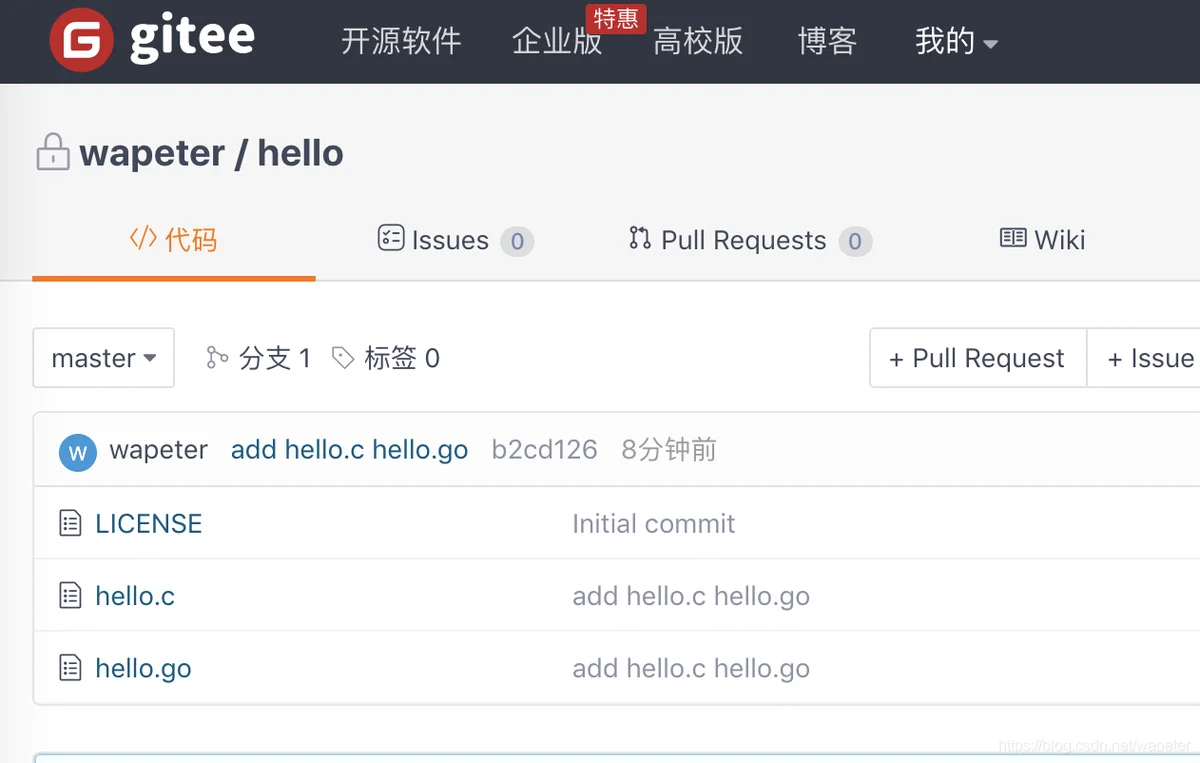View tags via 标签 0
Screen dimensions: 1200x763
386,358
